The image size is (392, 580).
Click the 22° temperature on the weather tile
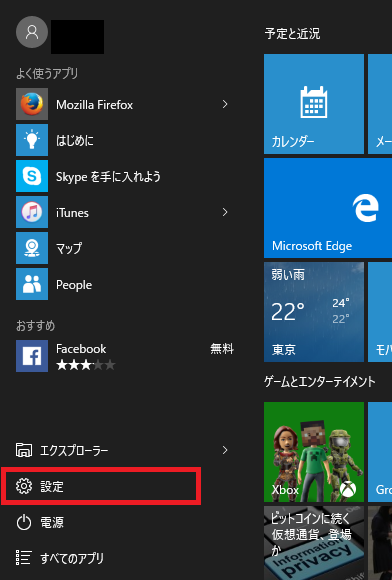click(x=288, y=311)
